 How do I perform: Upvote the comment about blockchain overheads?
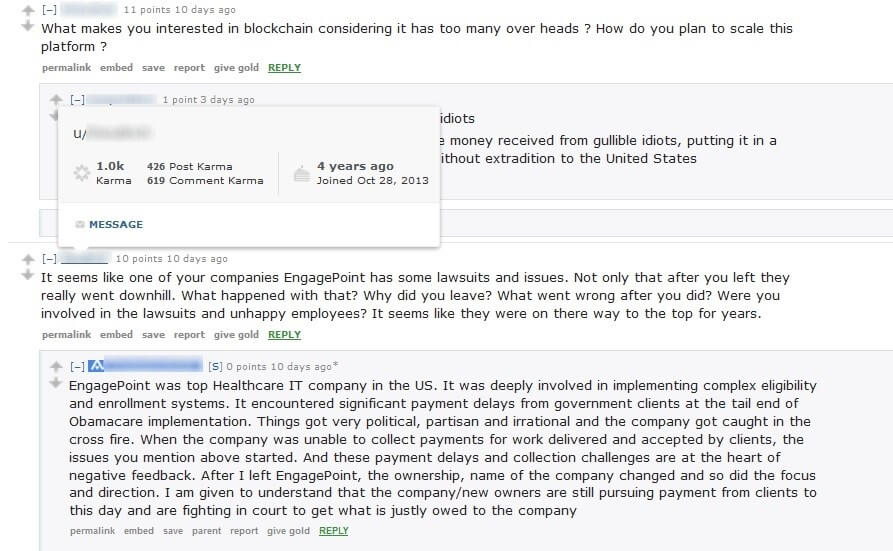click(x=28, y=10)
